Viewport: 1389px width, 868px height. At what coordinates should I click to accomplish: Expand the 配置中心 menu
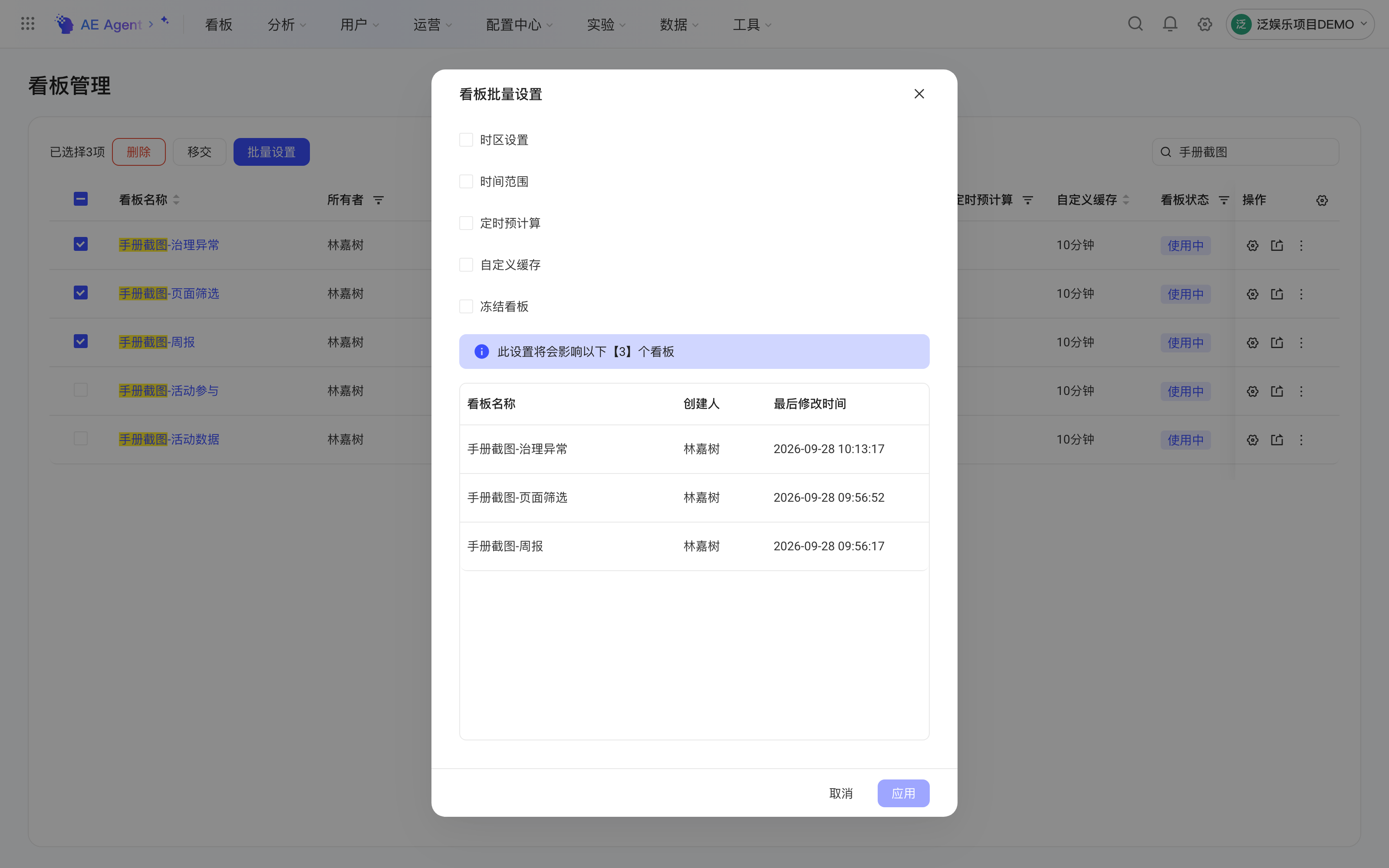point(519,24)
